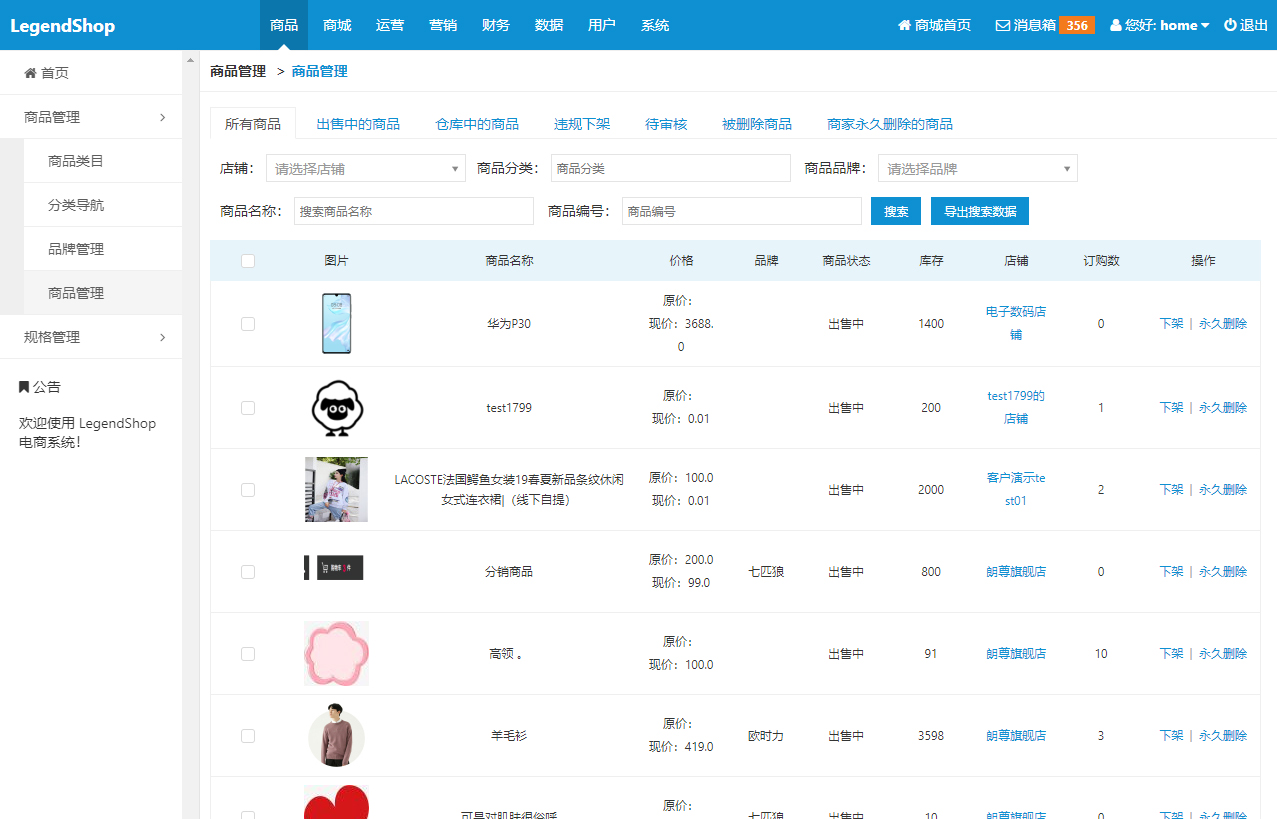The image size is (1277, 819).
Task: Tick the checkbox for 分销商品 row
Action: [248, 572]
